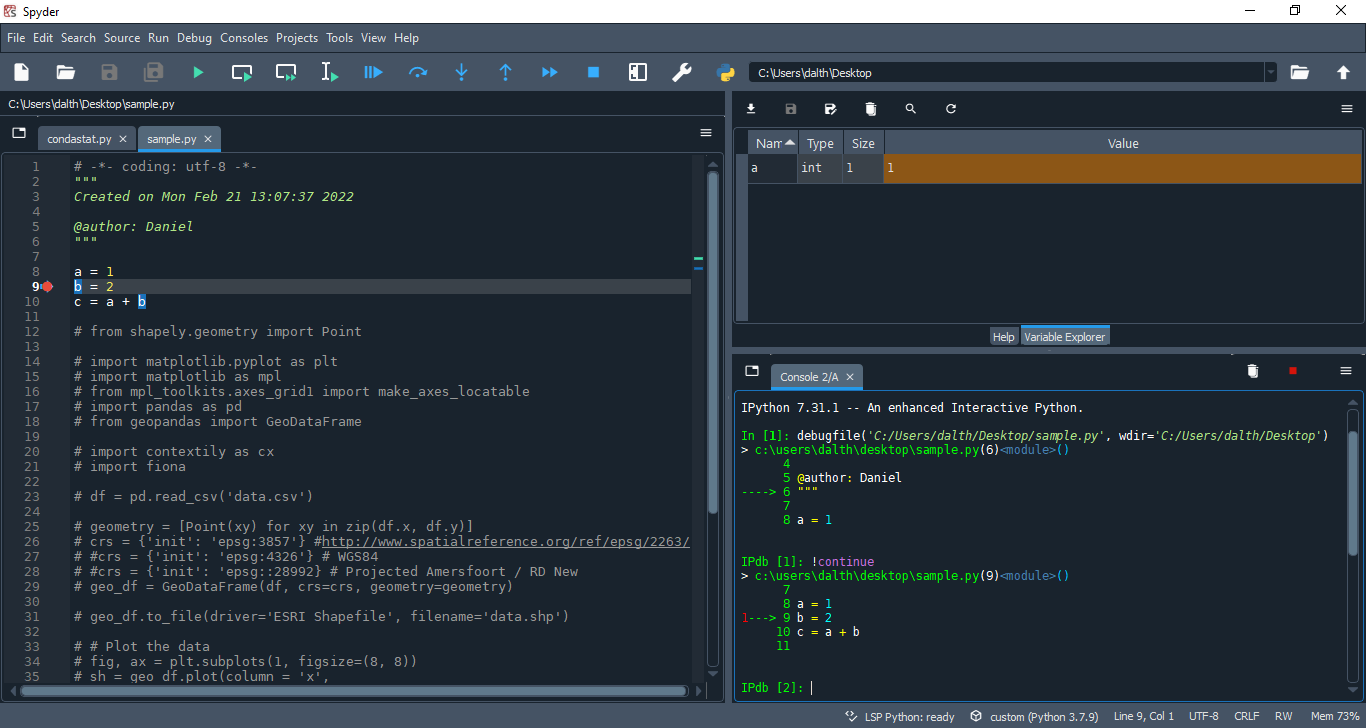Open the PYTHONPATH manager
The width and height of the screenshot is (1366, 728).
pos(725,72)
